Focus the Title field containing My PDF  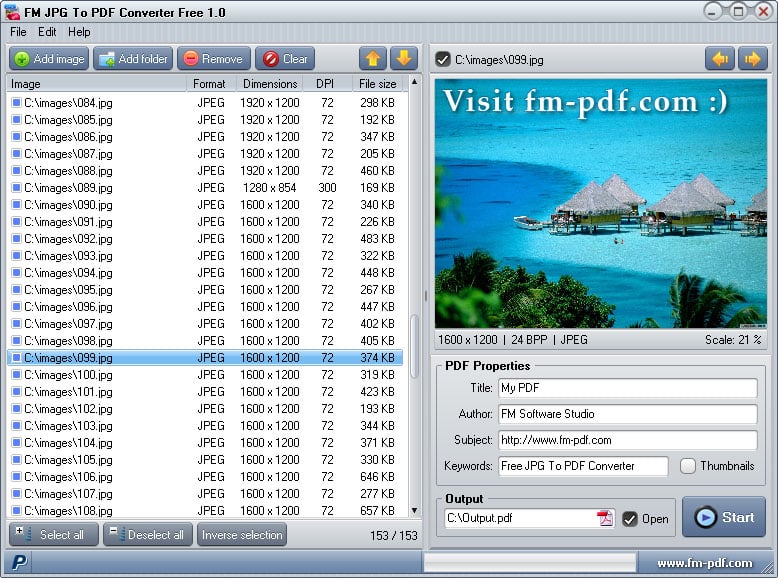pos(628,388)
